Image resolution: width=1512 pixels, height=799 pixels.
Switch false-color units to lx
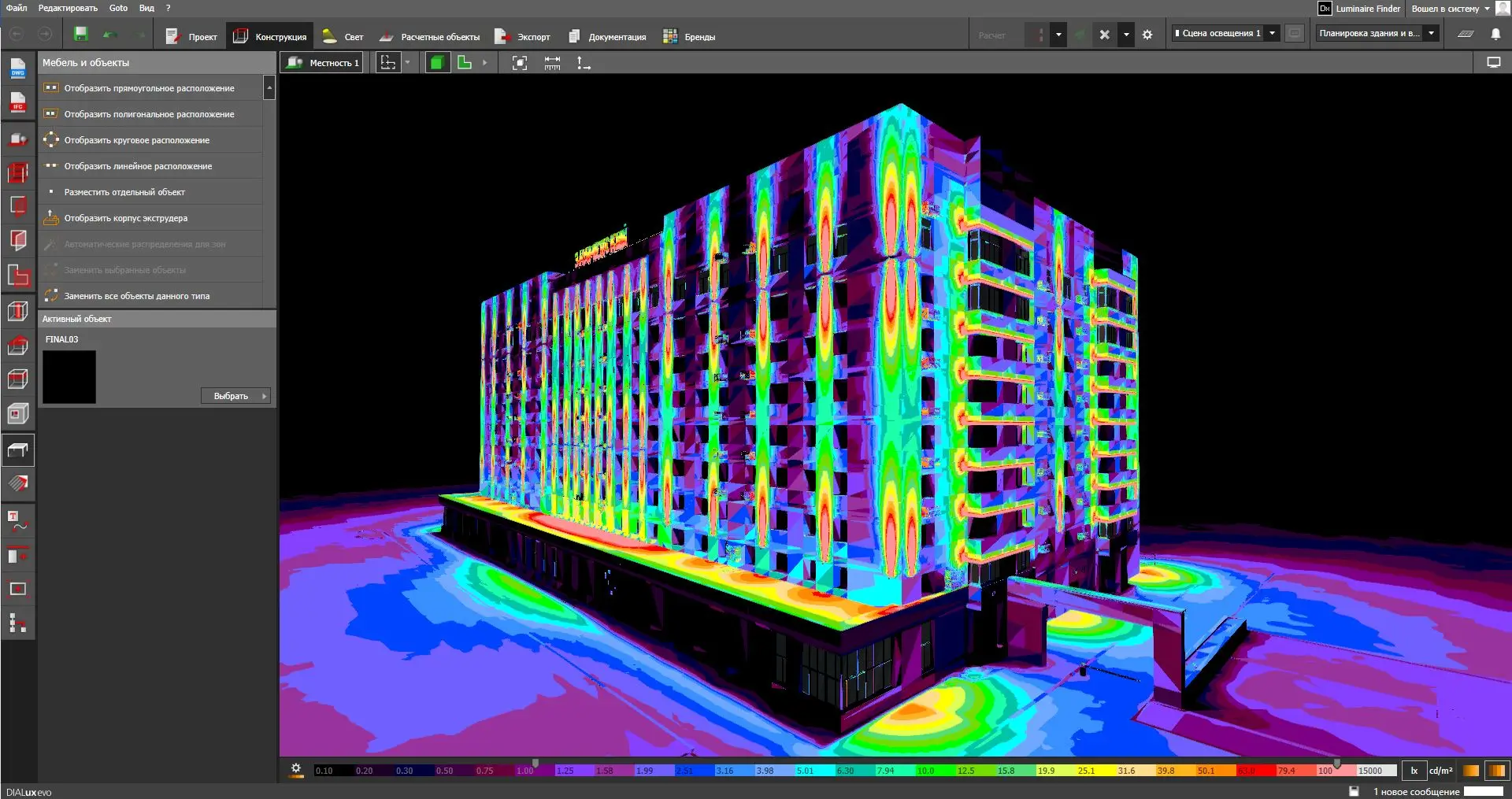click(x=1414, y=771)
